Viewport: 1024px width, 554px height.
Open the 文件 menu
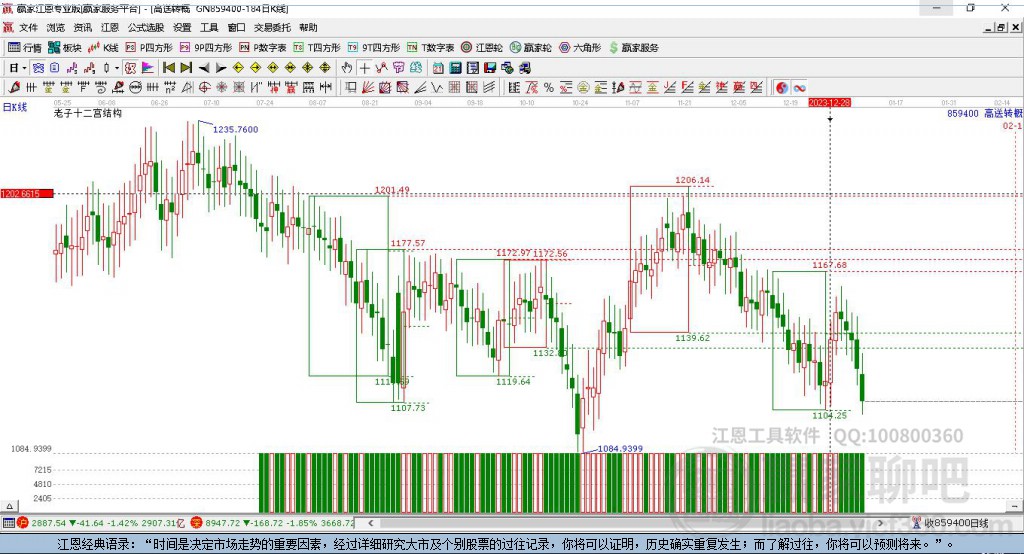(x=28, y=27)
